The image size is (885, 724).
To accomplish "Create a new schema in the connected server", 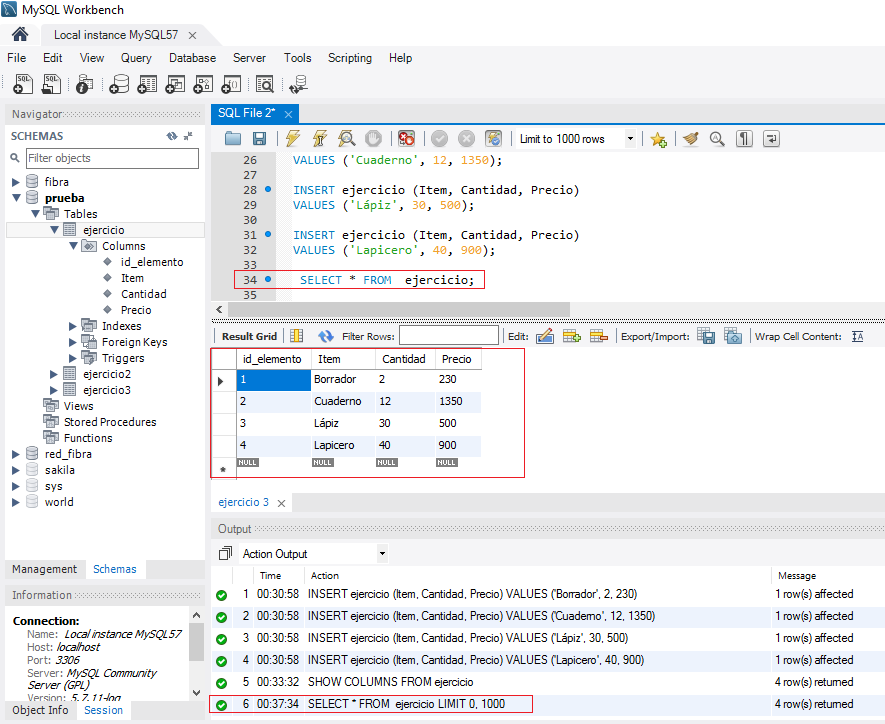I will point(119,83).
